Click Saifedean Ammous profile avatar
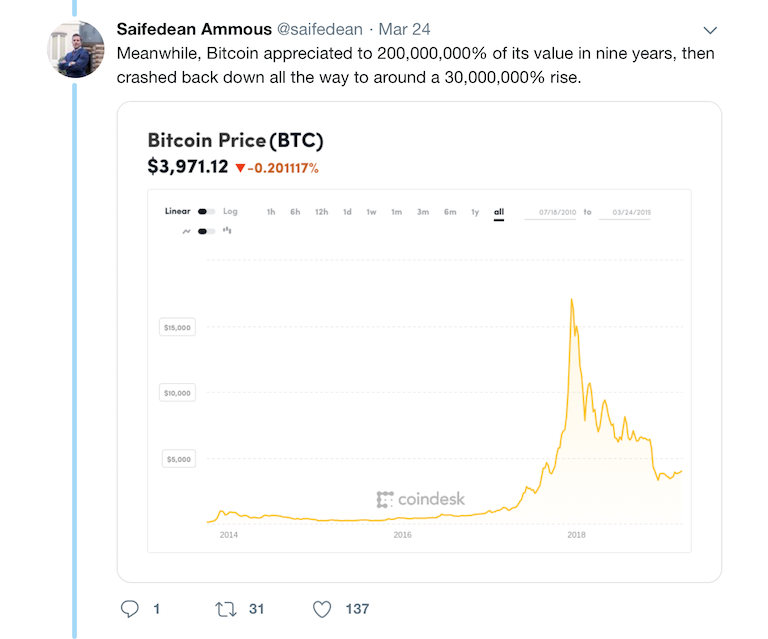768x639 pixels. pos(75,49)
